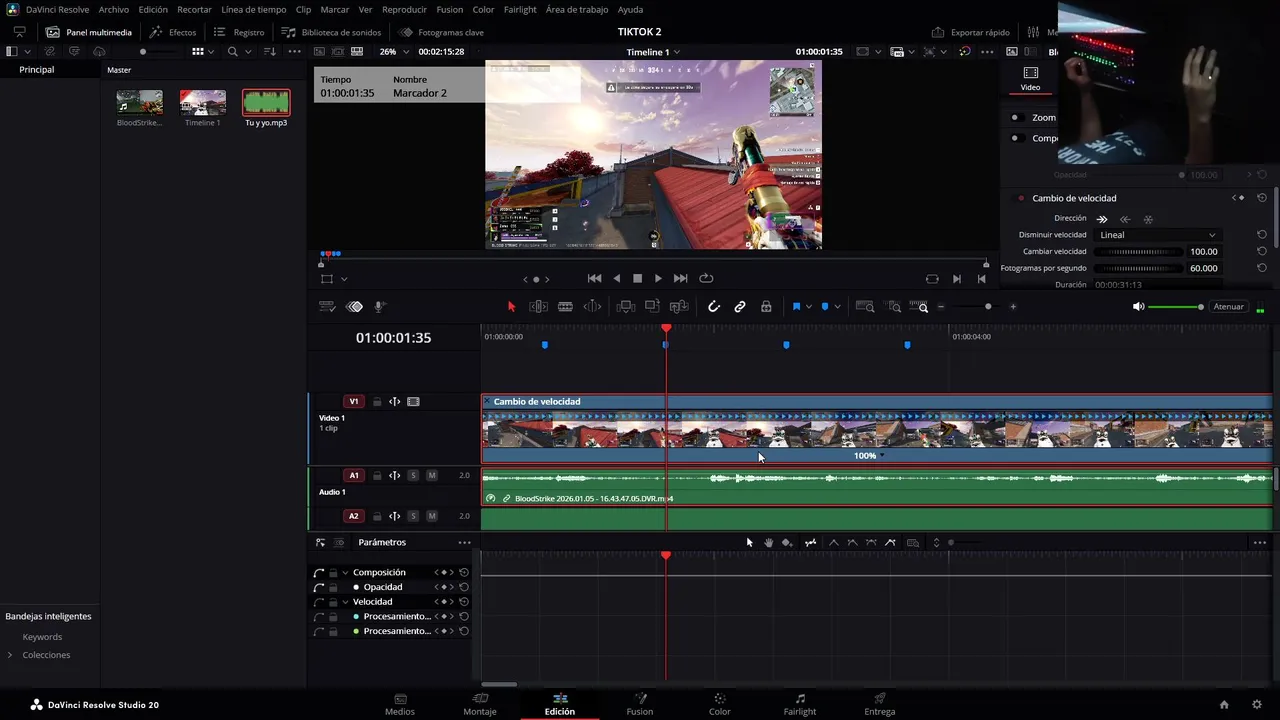Collapse the Composición parameter group
The image size is (1280, 720).
(x=345, y=573)
